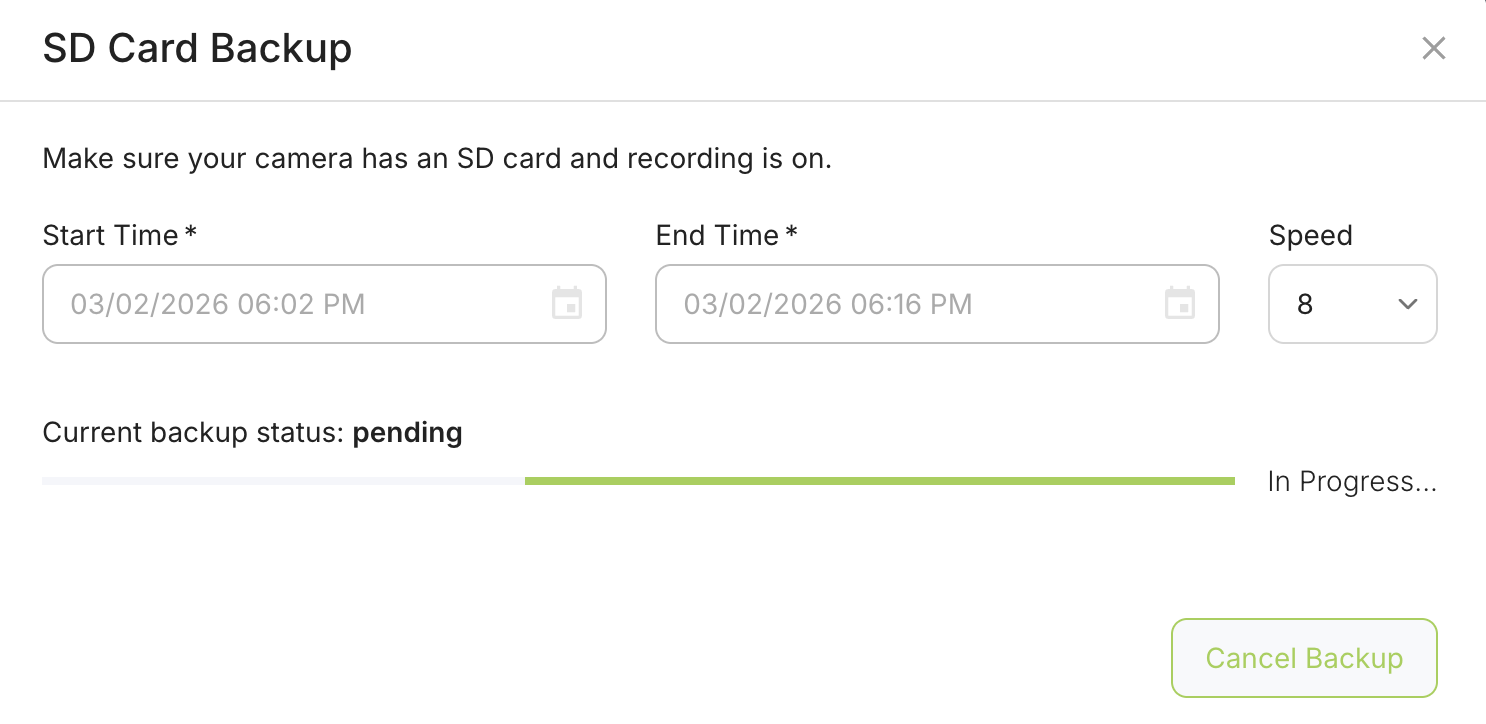This screenshot has height=724, width=1486.
Task: Click the SD card recording instruction text
Action: [x=437, y=159]
